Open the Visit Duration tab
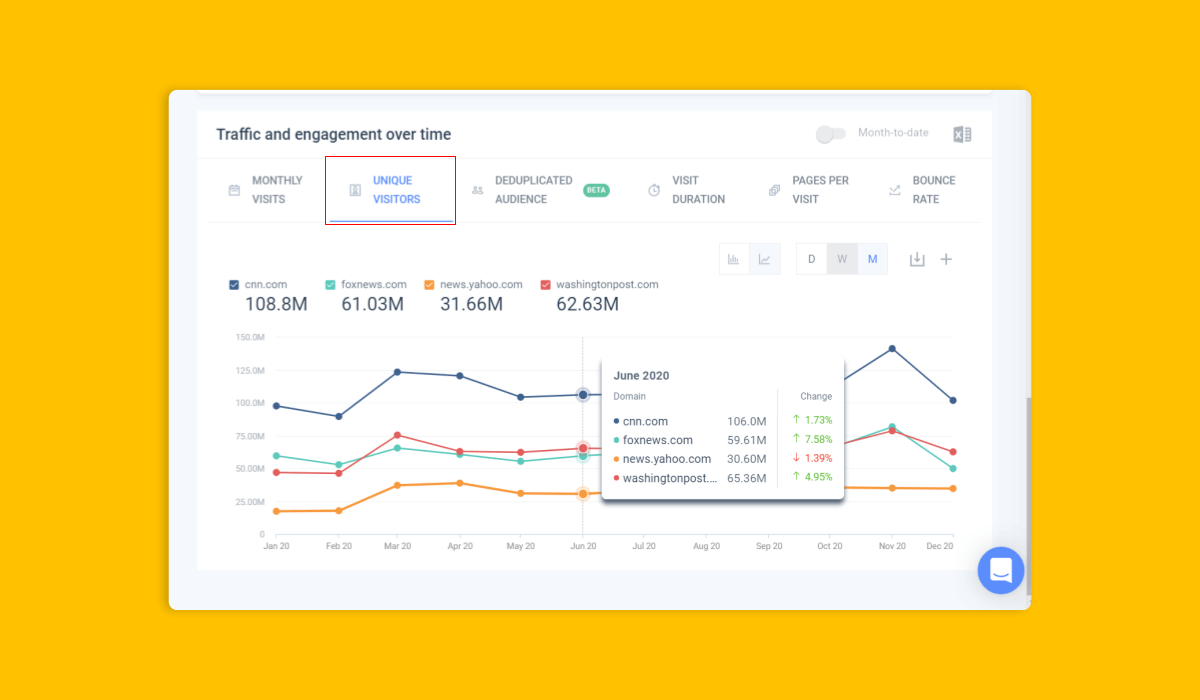Image resolution: width=1200 pixels, height=700 pixels. tap(687, 190)
